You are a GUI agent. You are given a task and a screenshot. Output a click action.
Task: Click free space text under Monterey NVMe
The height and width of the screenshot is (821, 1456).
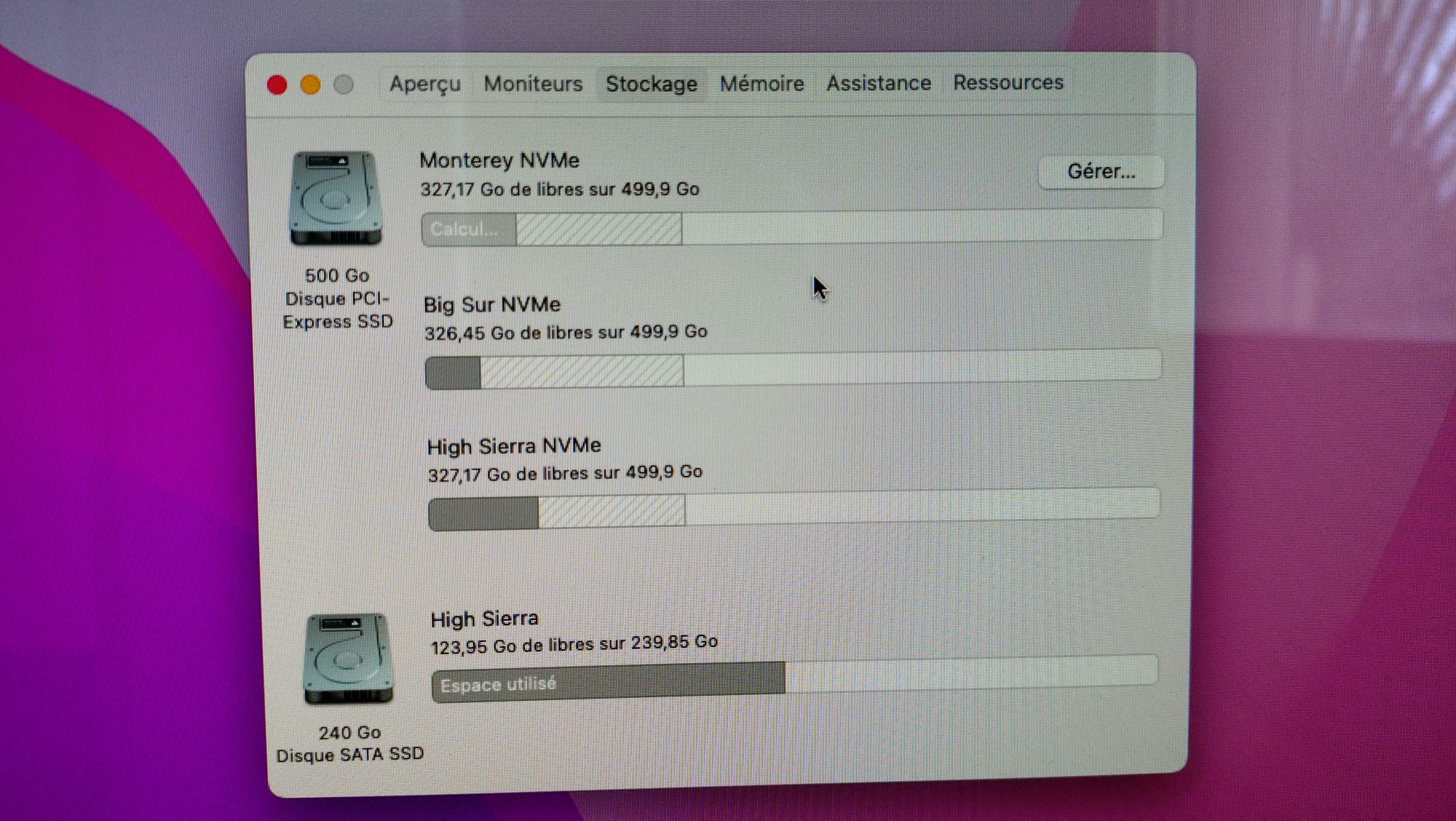(x=560, y=189)
